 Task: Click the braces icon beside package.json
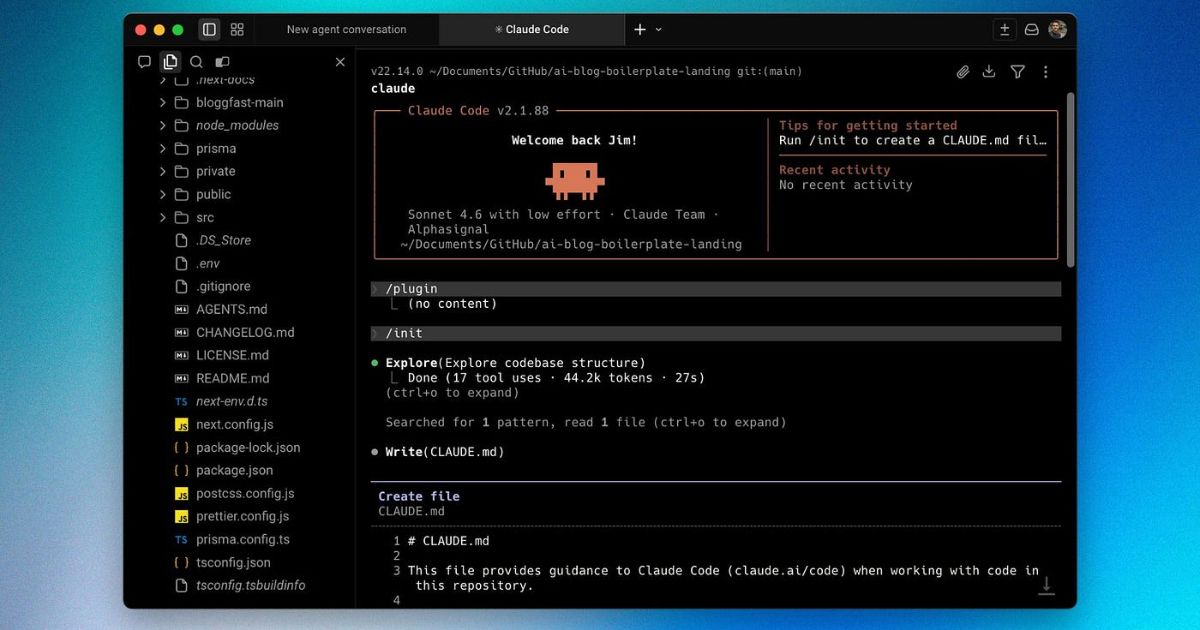click(x=181, y=471)
